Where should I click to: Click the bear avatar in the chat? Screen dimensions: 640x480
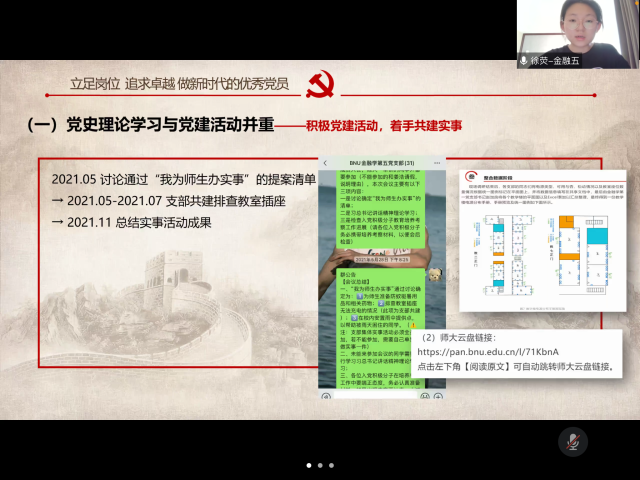pyautogui.click(x=435, y=274)
